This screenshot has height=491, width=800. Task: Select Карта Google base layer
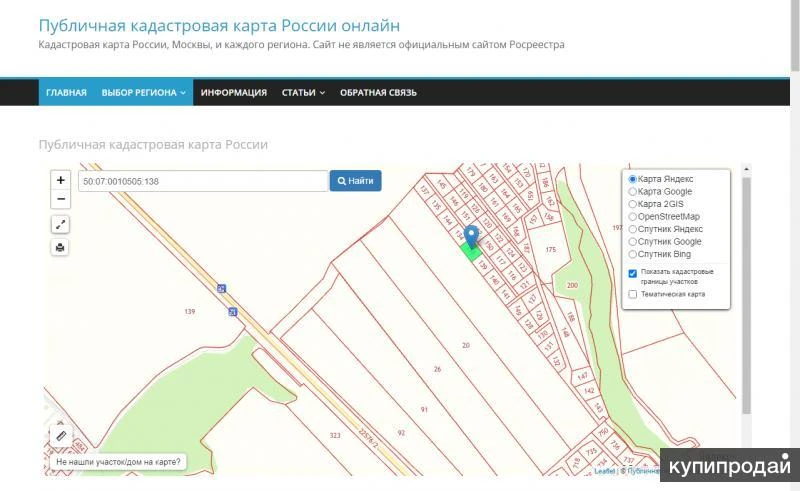click(633, 192)
